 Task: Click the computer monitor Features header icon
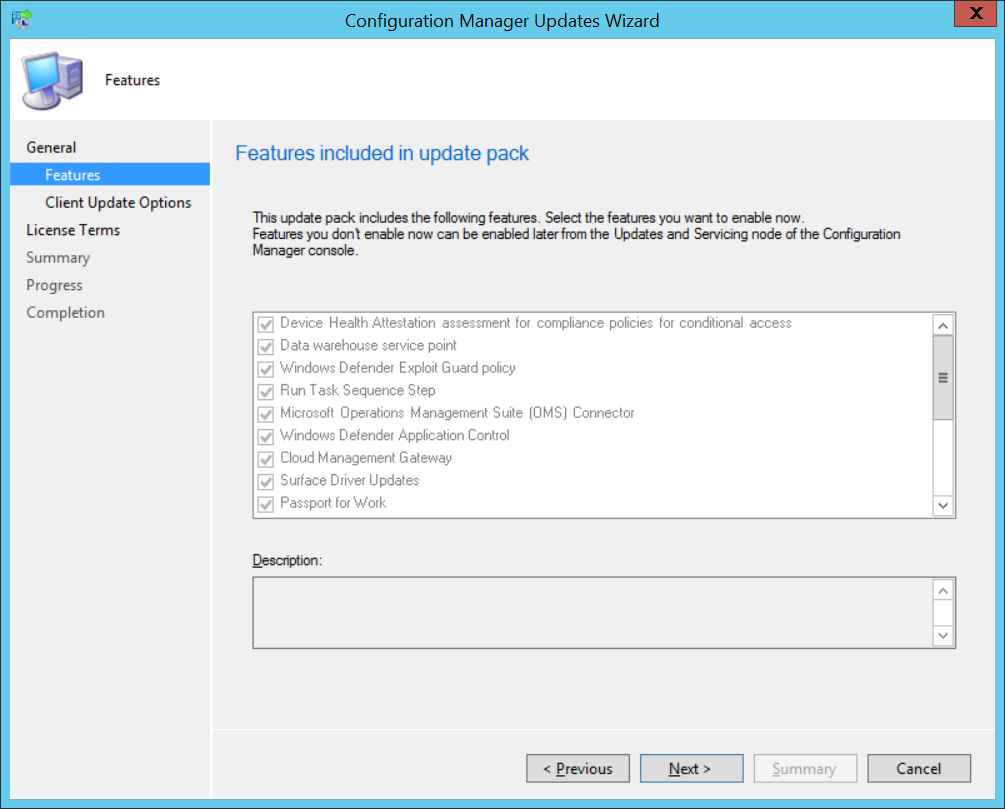53,80
